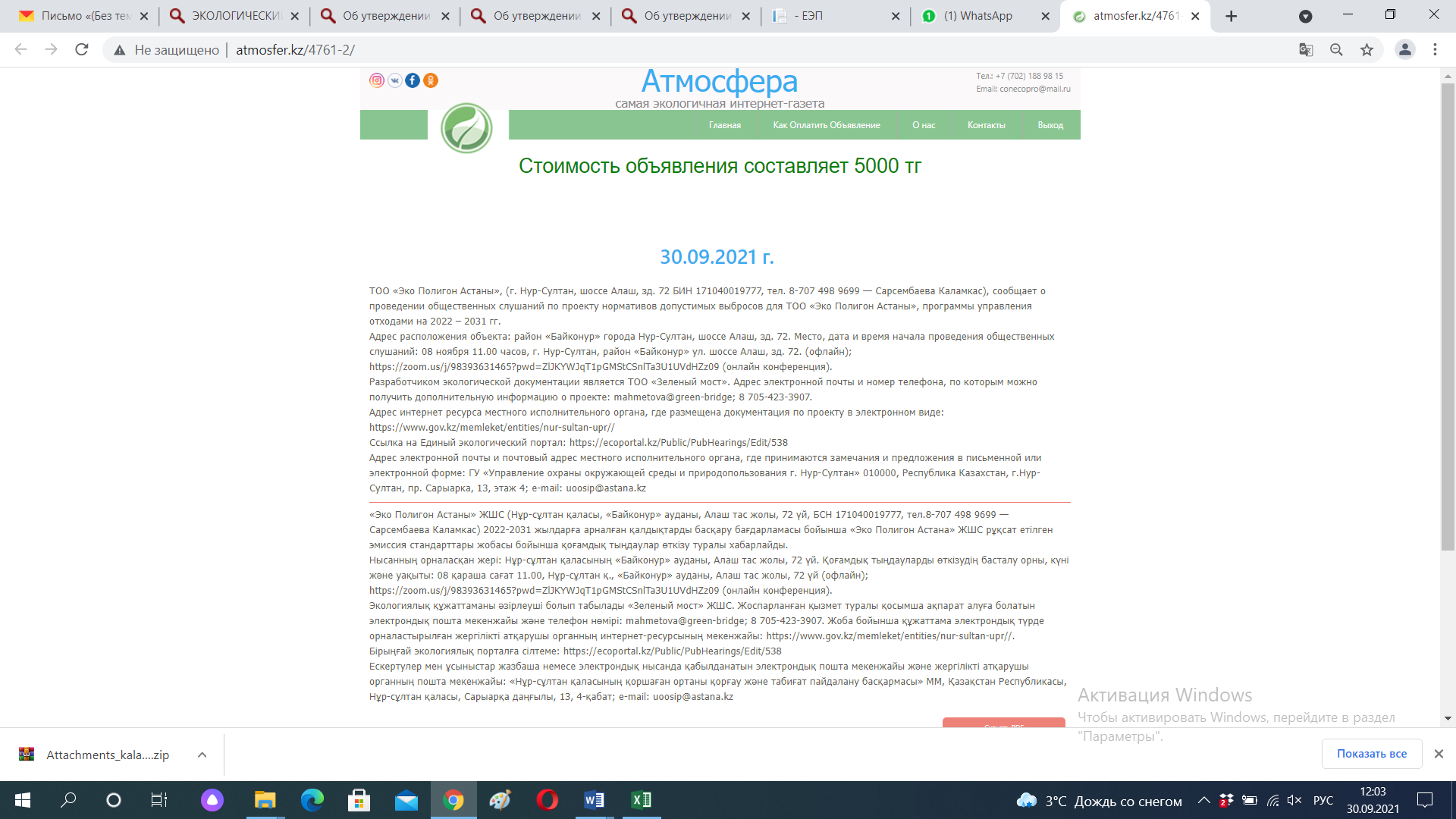Expand options for Attachments_kala zip download
The width and height of the screenshot is (1456, 819).
[x=202, y=755]
